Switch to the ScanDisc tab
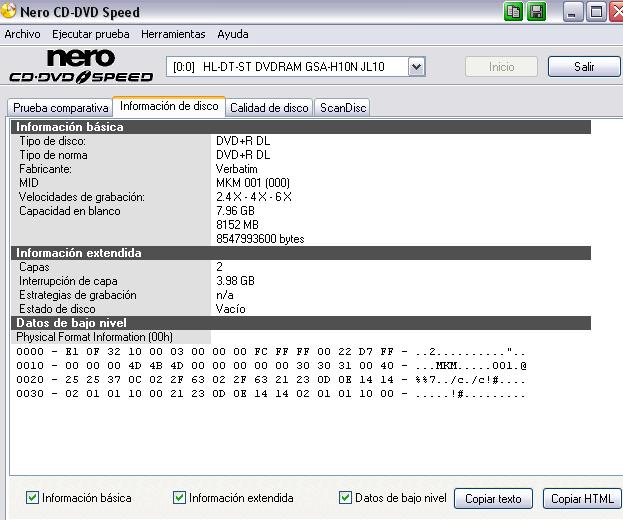The height and width of the screenshot is (520, 623). pos(343,107)
